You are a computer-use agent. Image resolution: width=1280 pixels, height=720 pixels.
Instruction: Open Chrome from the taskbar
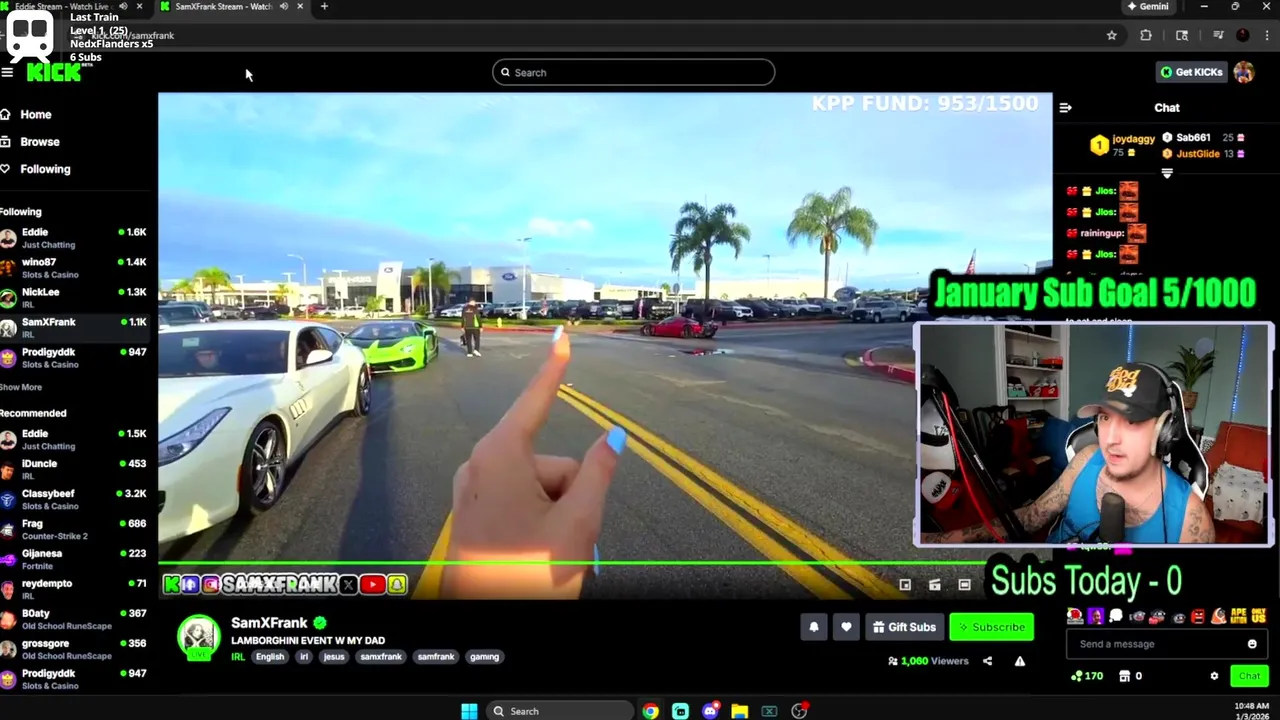click(651, 711)
